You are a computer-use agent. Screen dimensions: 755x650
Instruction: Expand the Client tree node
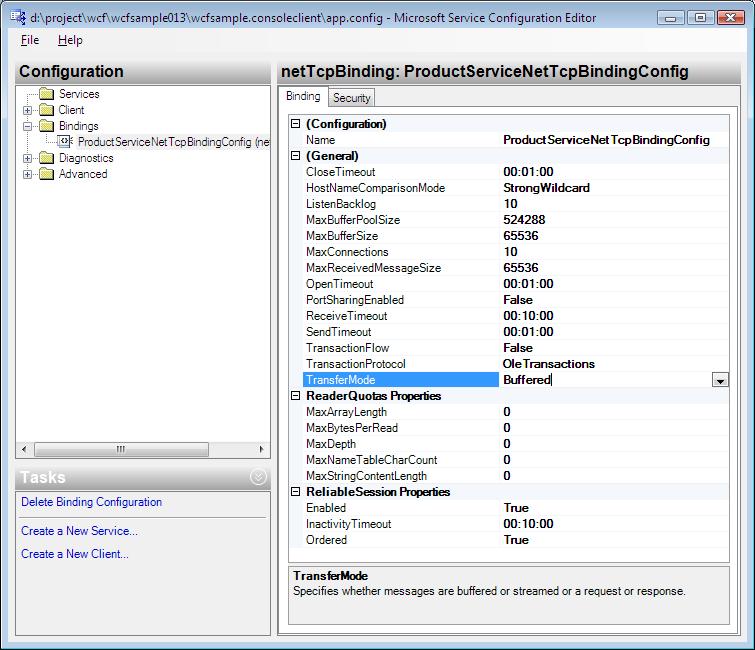(27, 110)
